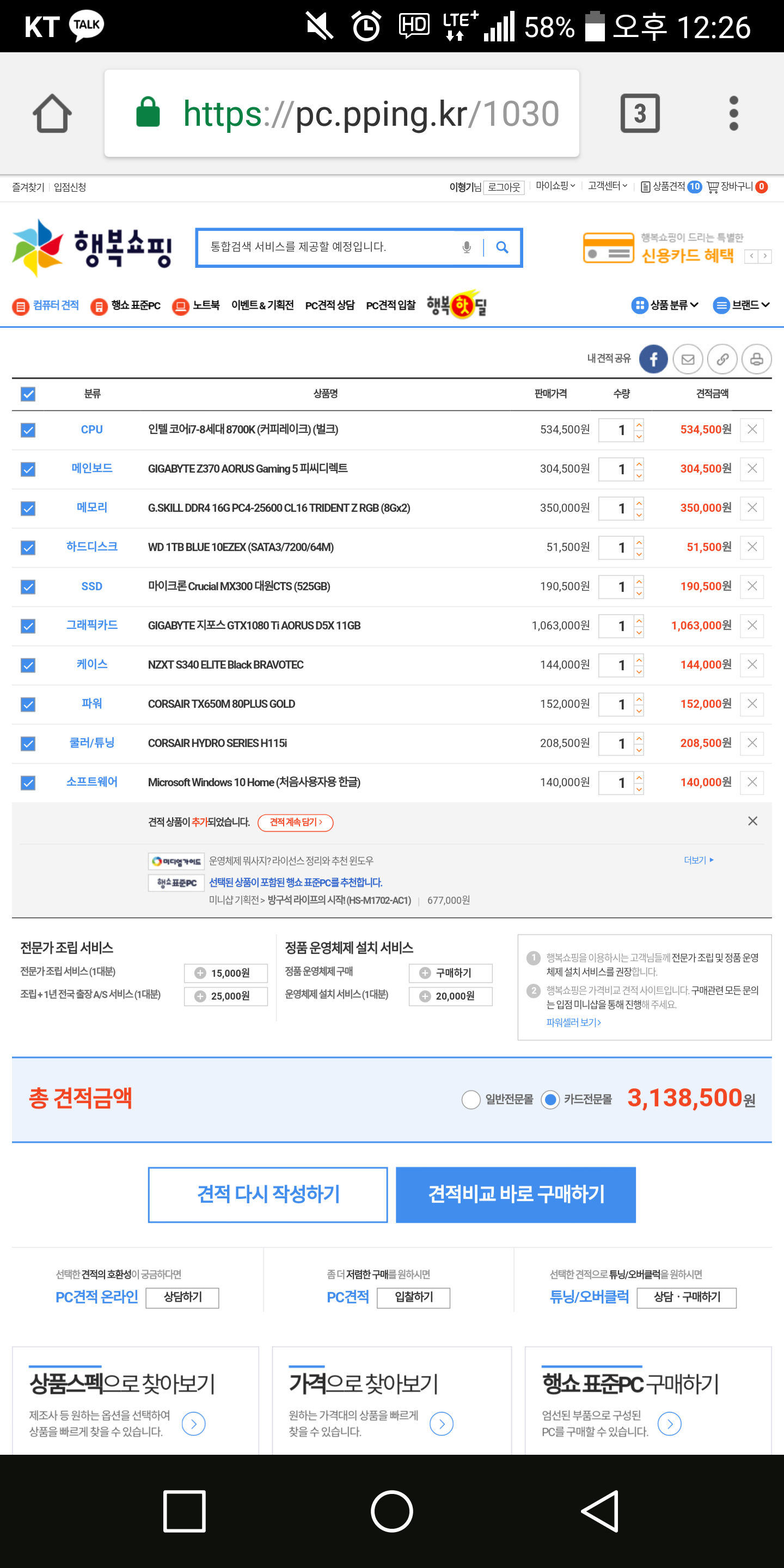Select the 카드전문몰 radio option
Image resolution: width=784 pixels, height=1568 pixels.
pos(550,1099)
